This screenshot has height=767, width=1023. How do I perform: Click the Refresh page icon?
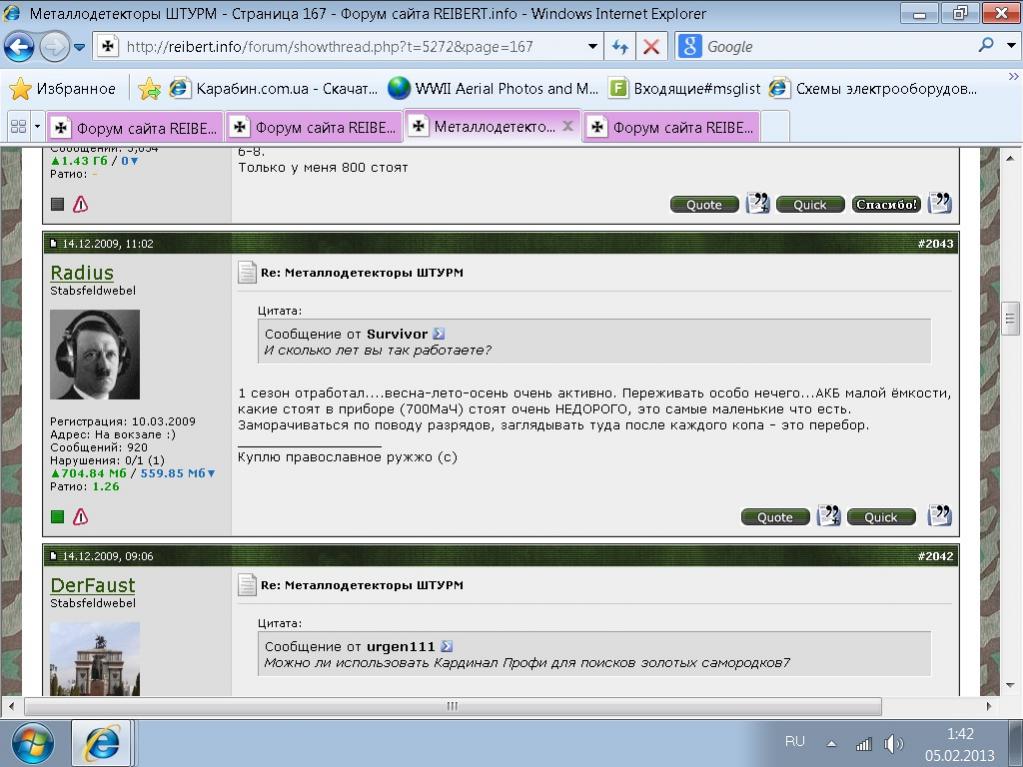coord(620,47)
